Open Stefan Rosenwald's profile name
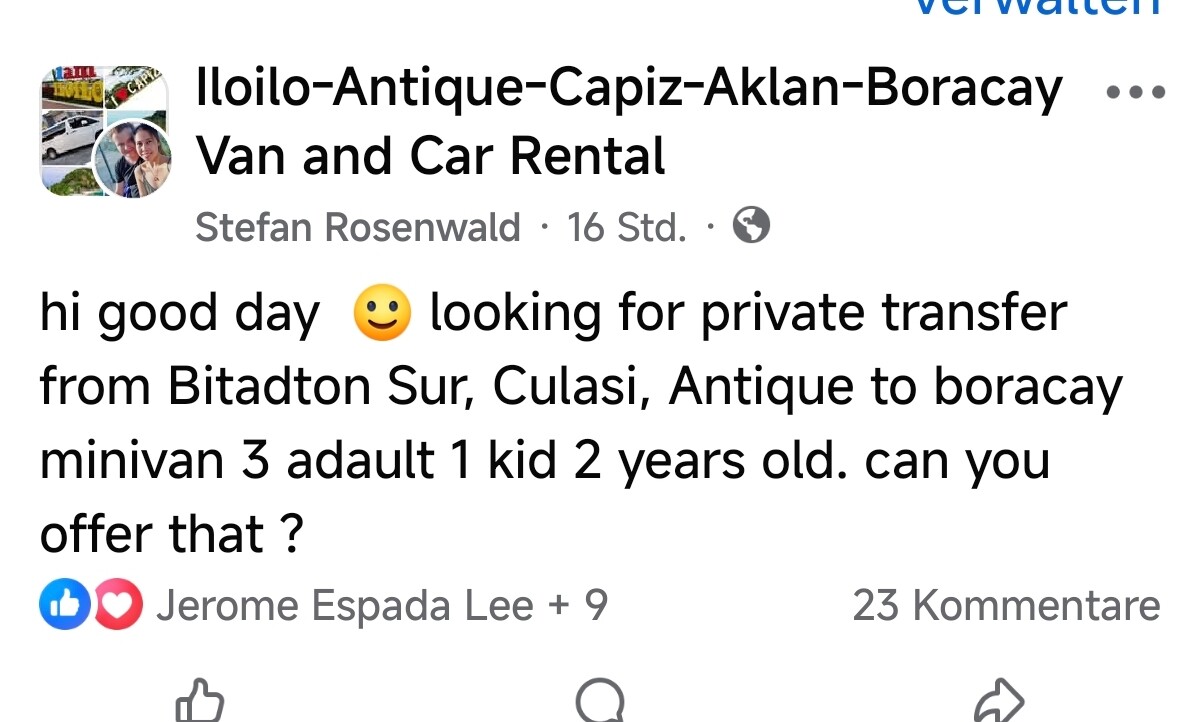This screenshot has height=722, width=1200. [358, 228]
